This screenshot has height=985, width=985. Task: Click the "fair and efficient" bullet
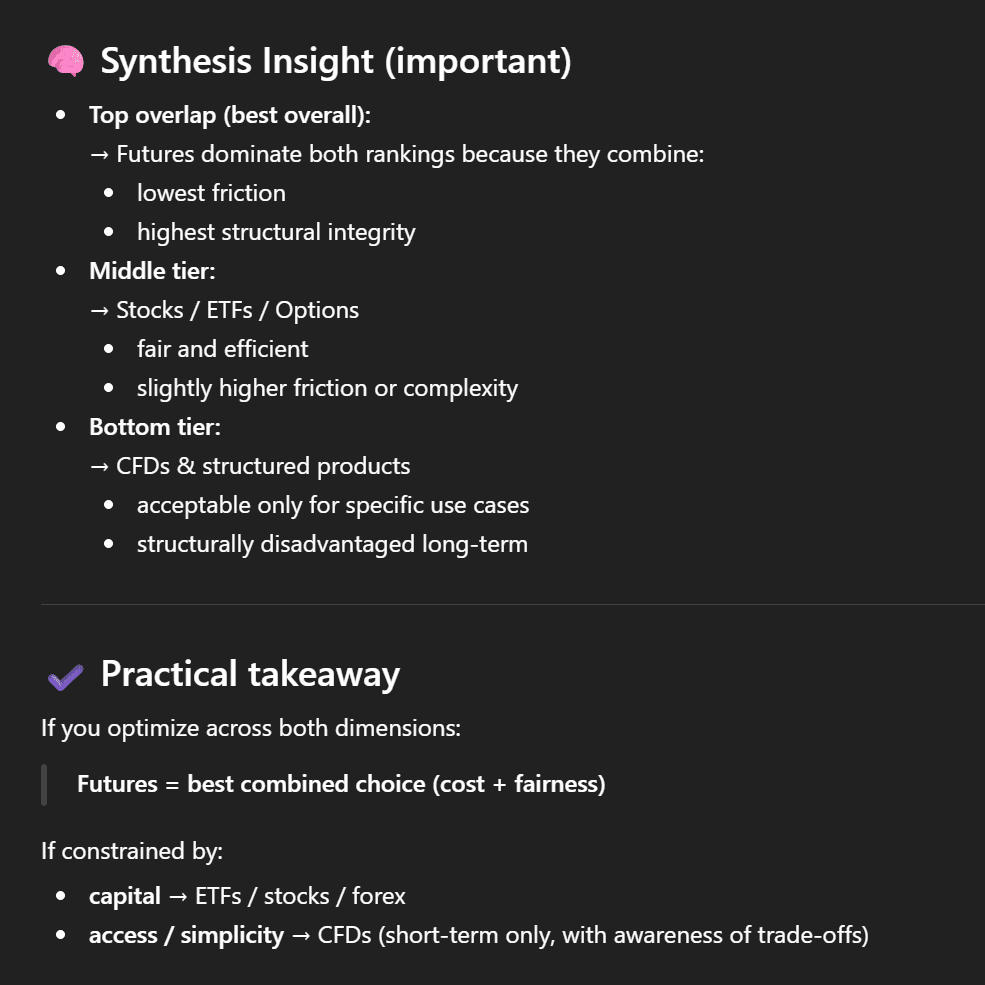pyautogui.click(x=222, y=349)
